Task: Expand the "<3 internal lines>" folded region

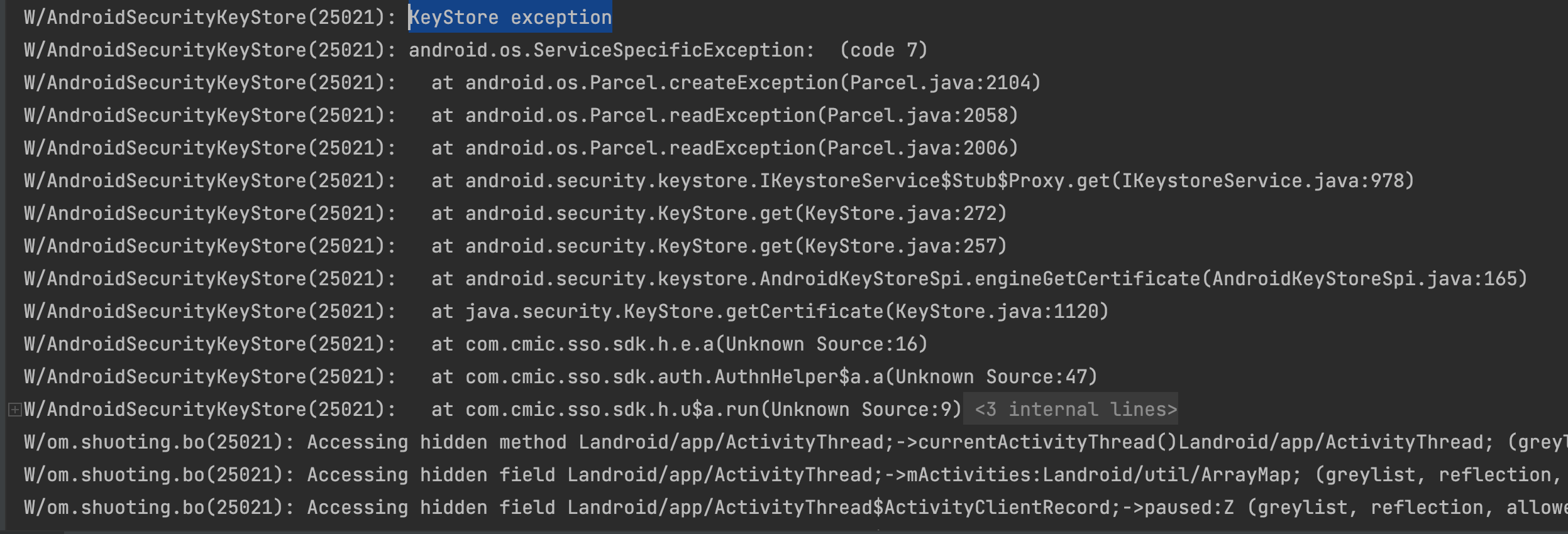Action: pyautogui.click(x=1075, y=410)
